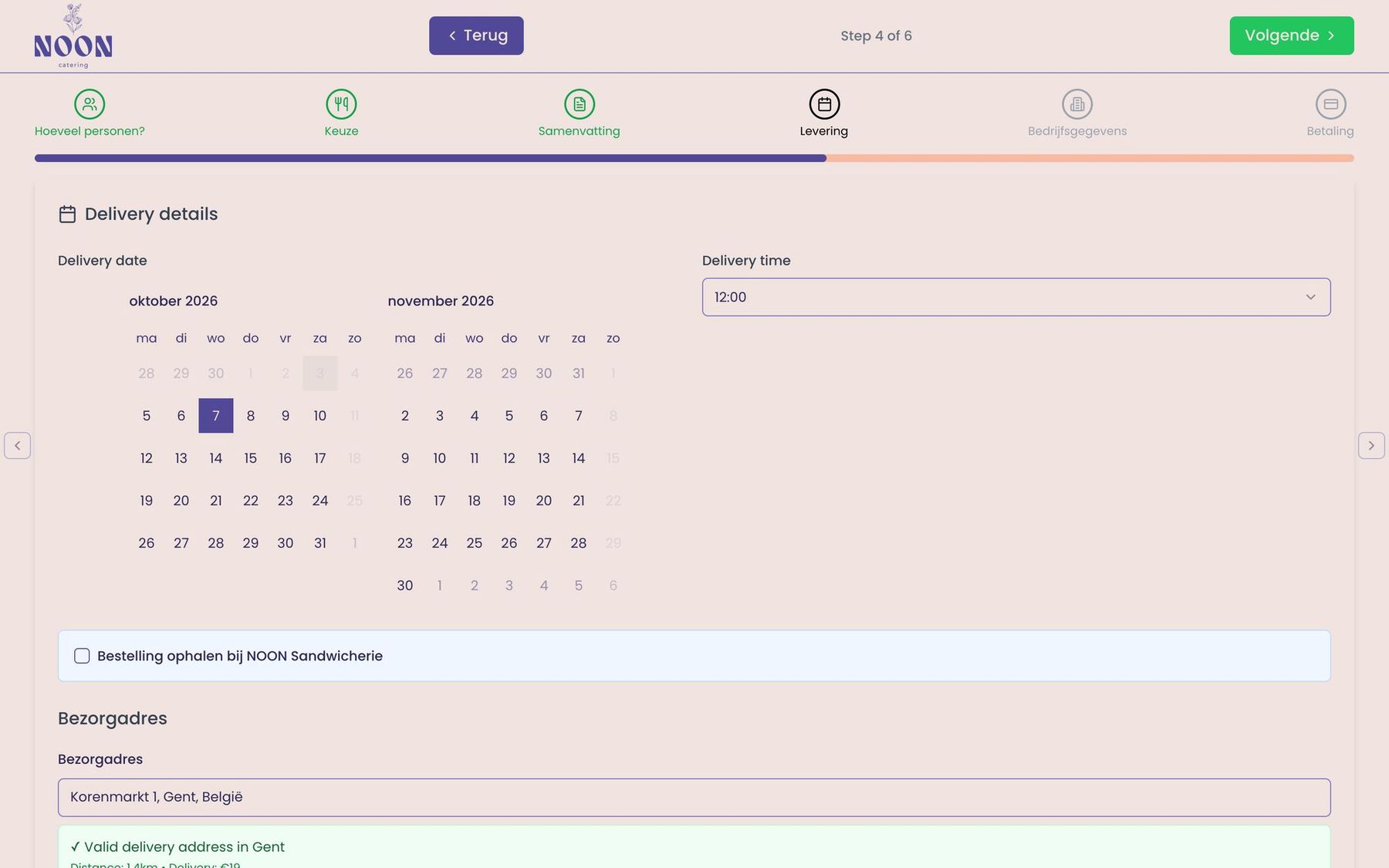The height and width of the screenshot is (868, 1389).
Task: Click the Bedrijfsgegevens building step icon
Action: point(1077,104)
